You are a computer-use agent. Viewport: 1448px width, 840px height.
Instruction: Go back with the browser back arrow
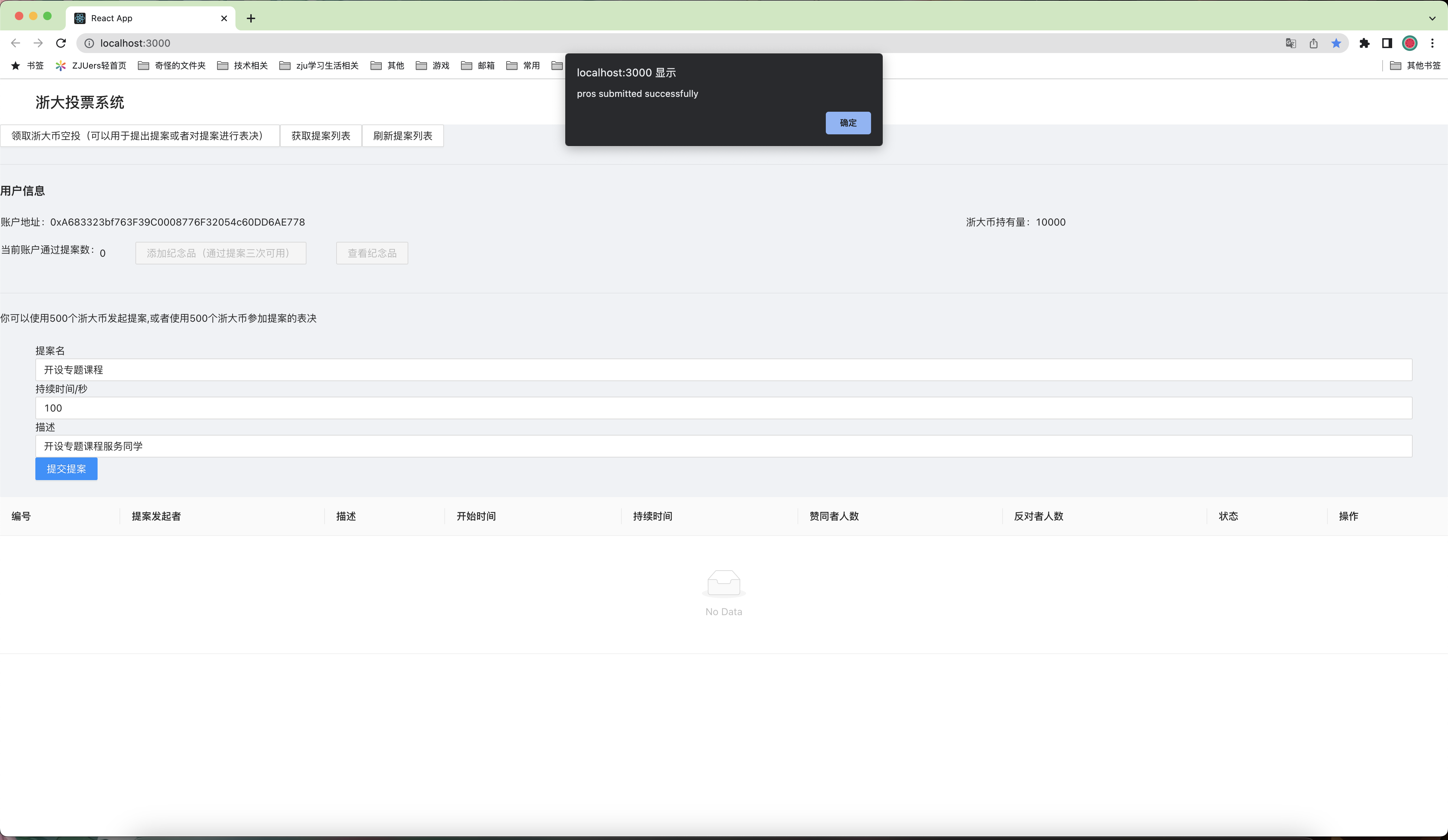tap(16, 43)
